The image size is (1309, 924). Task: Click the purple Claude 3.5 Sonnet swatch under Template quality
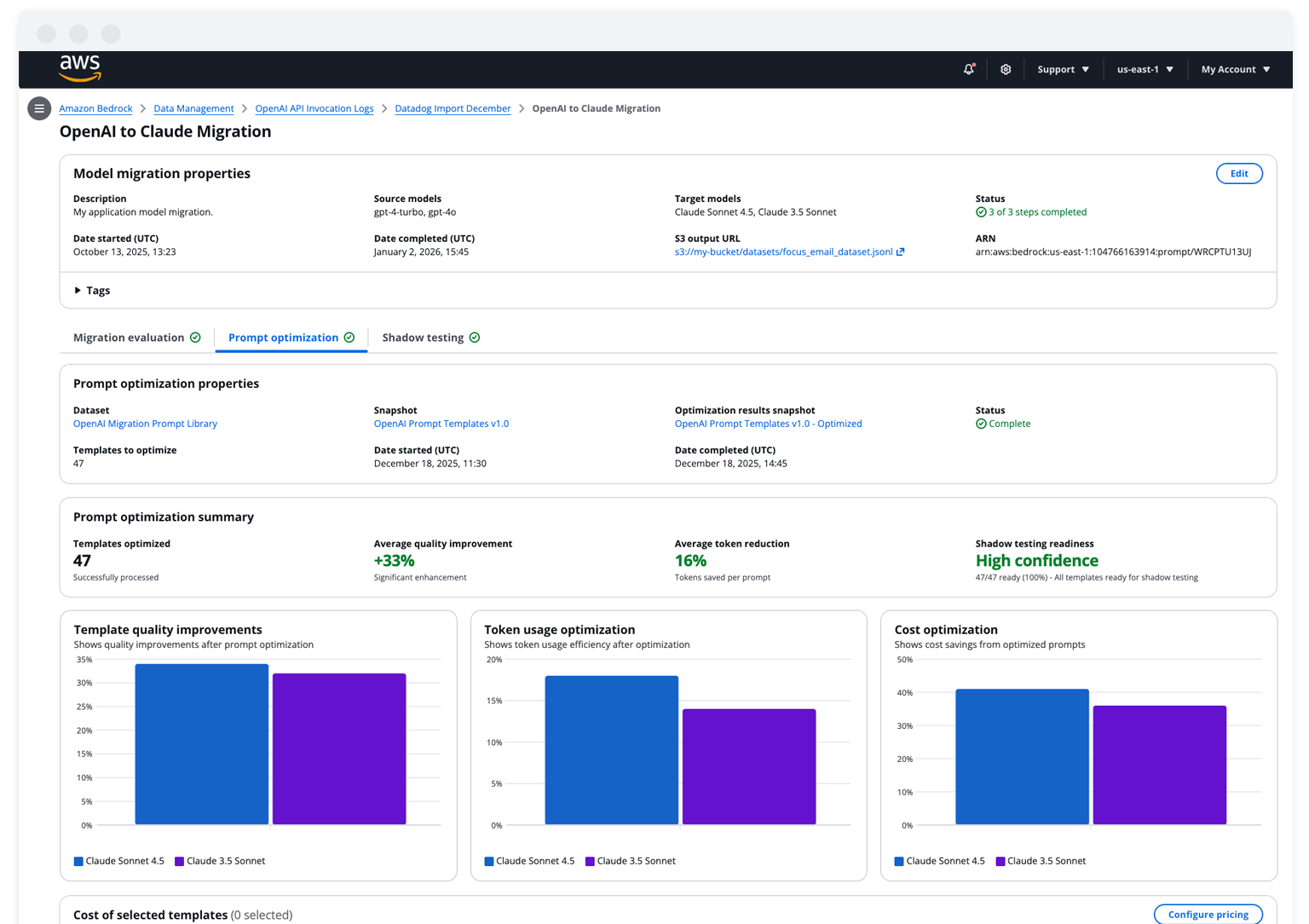[x=179, y=861]
